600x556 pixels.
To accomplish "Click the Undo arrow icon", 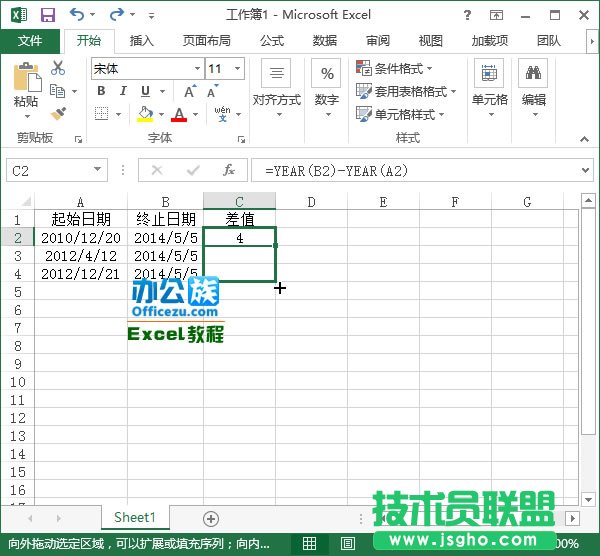I will (77, 15).
